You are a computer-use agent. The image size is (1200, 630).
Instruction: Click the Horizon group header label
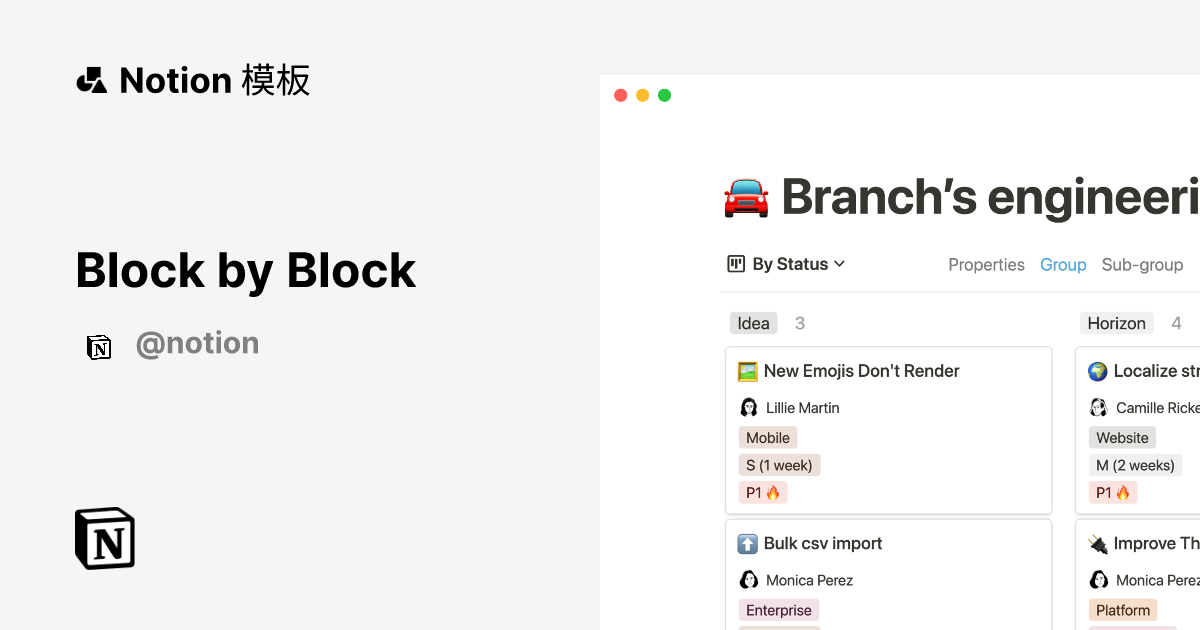click(1116, 323)
